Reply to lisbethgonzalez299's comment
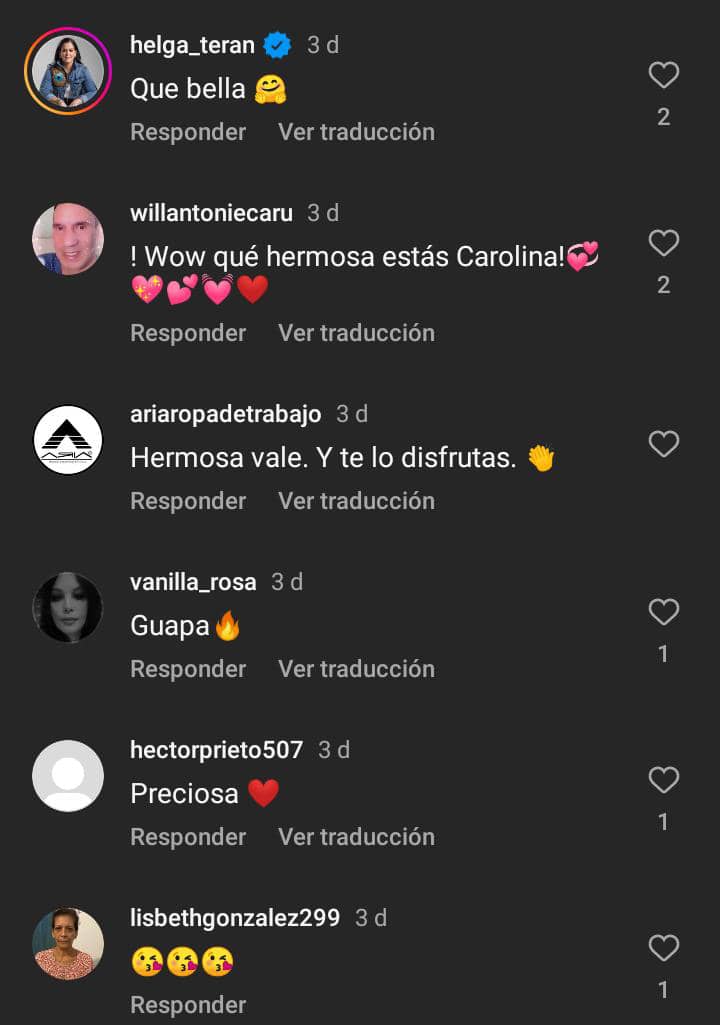Screen dimensions: 720x1025 click(188, 1005)
